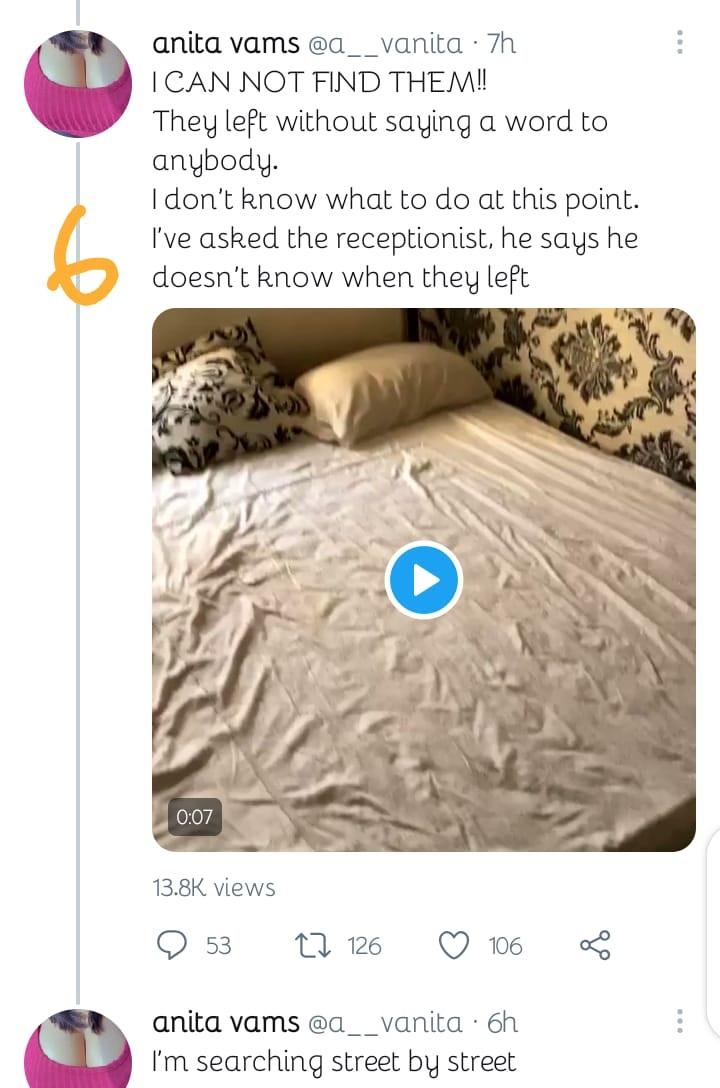Viewport: 720px width, 1088px height.
Task: Like the tweet with the heart icon
Action: tap(455, 945)
